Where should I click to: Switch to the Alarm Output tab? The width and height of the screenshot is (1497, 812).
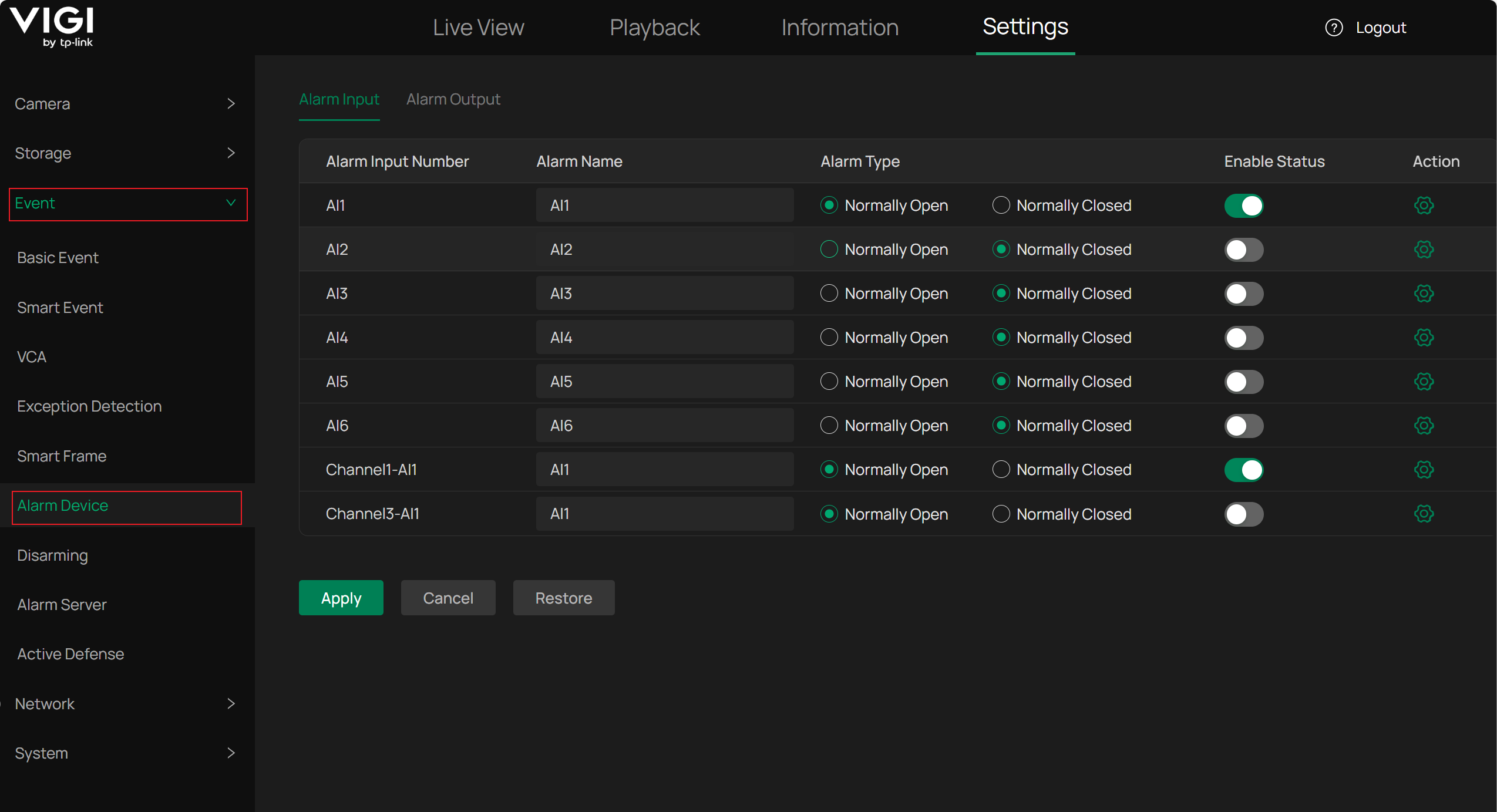[453, 99]
